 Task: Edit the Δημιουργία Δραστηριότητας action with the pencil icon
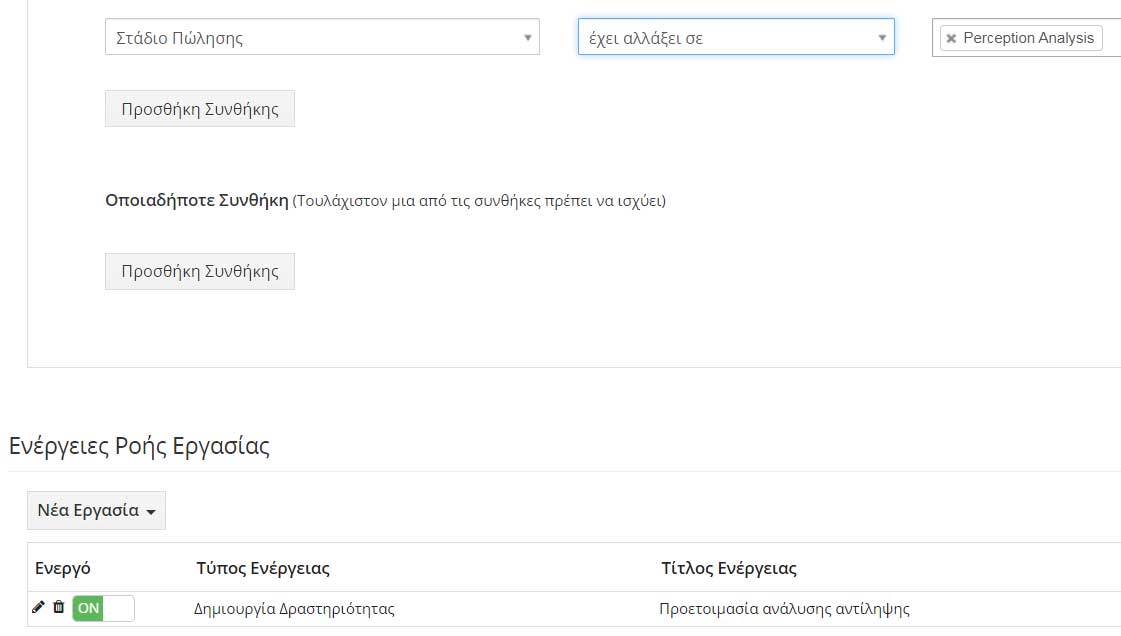[38, 607]
